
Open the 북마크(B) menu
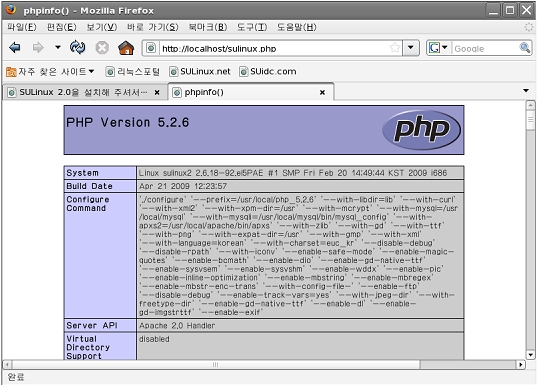pyautogui.click(x=208, y=27)
